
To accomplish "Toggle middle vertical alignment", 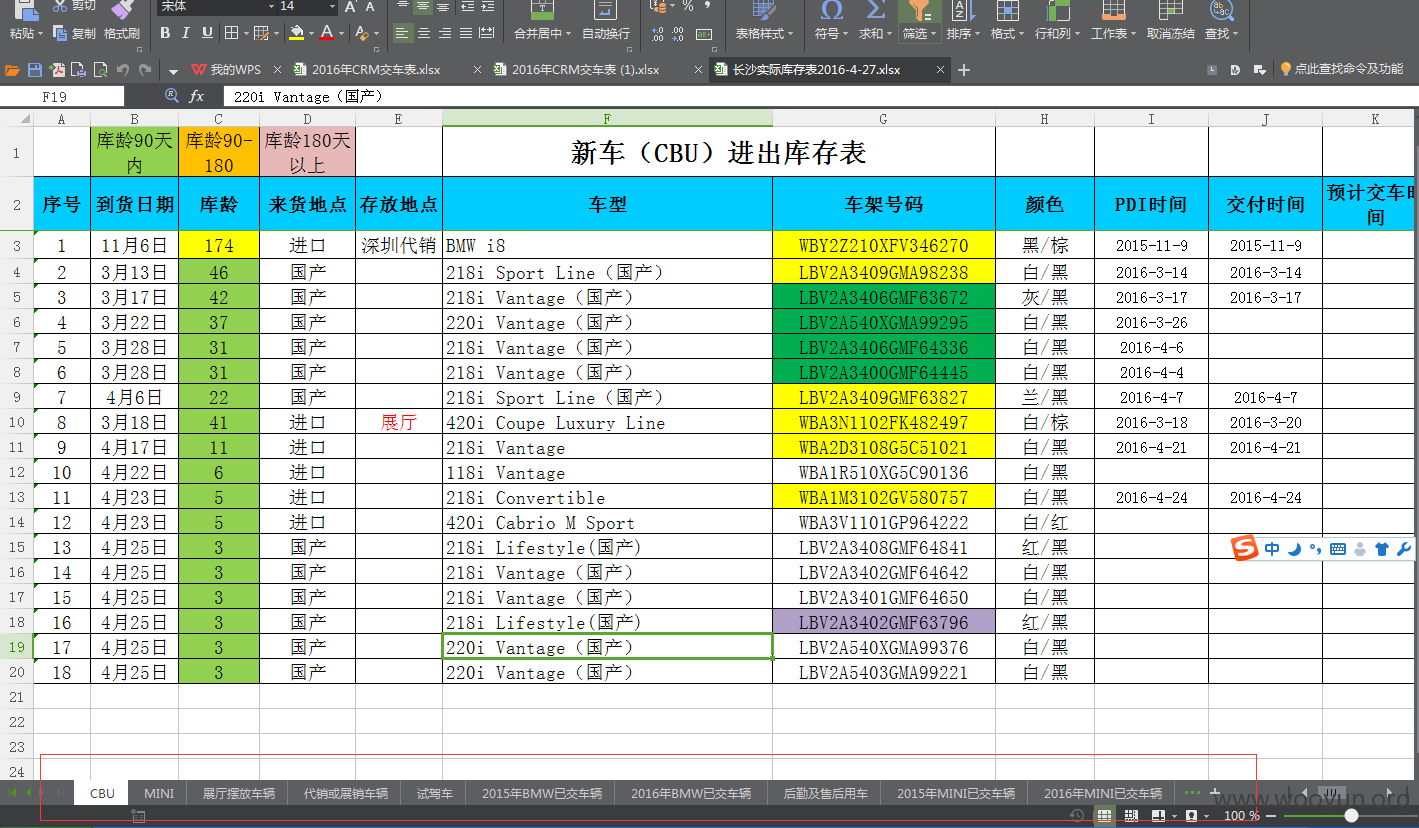I will (x=423, y=7).
